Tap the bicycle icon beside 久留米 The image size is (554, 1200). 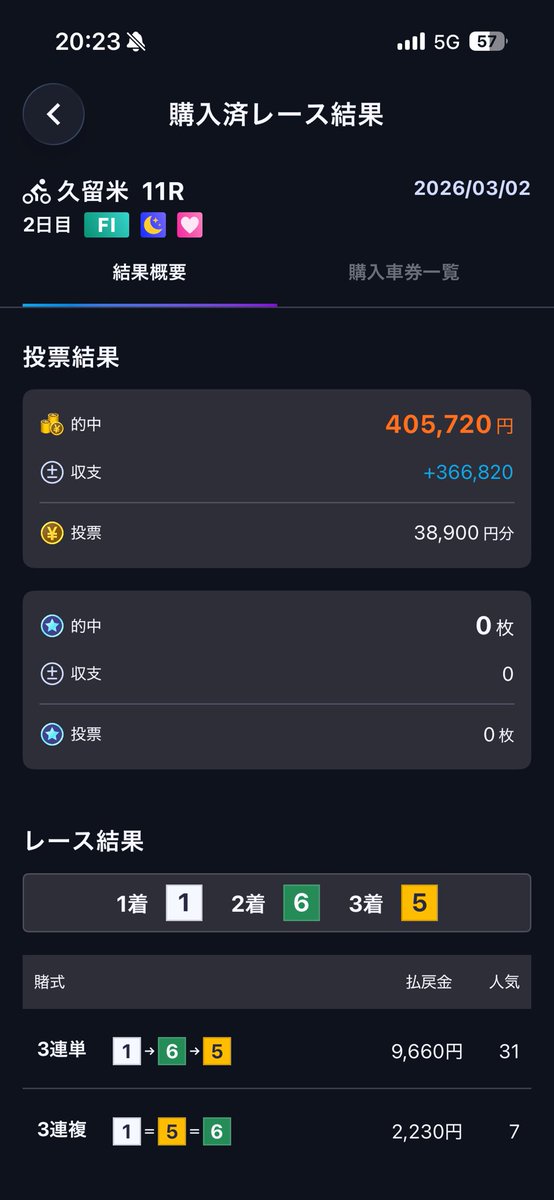(x=37, y=190)
